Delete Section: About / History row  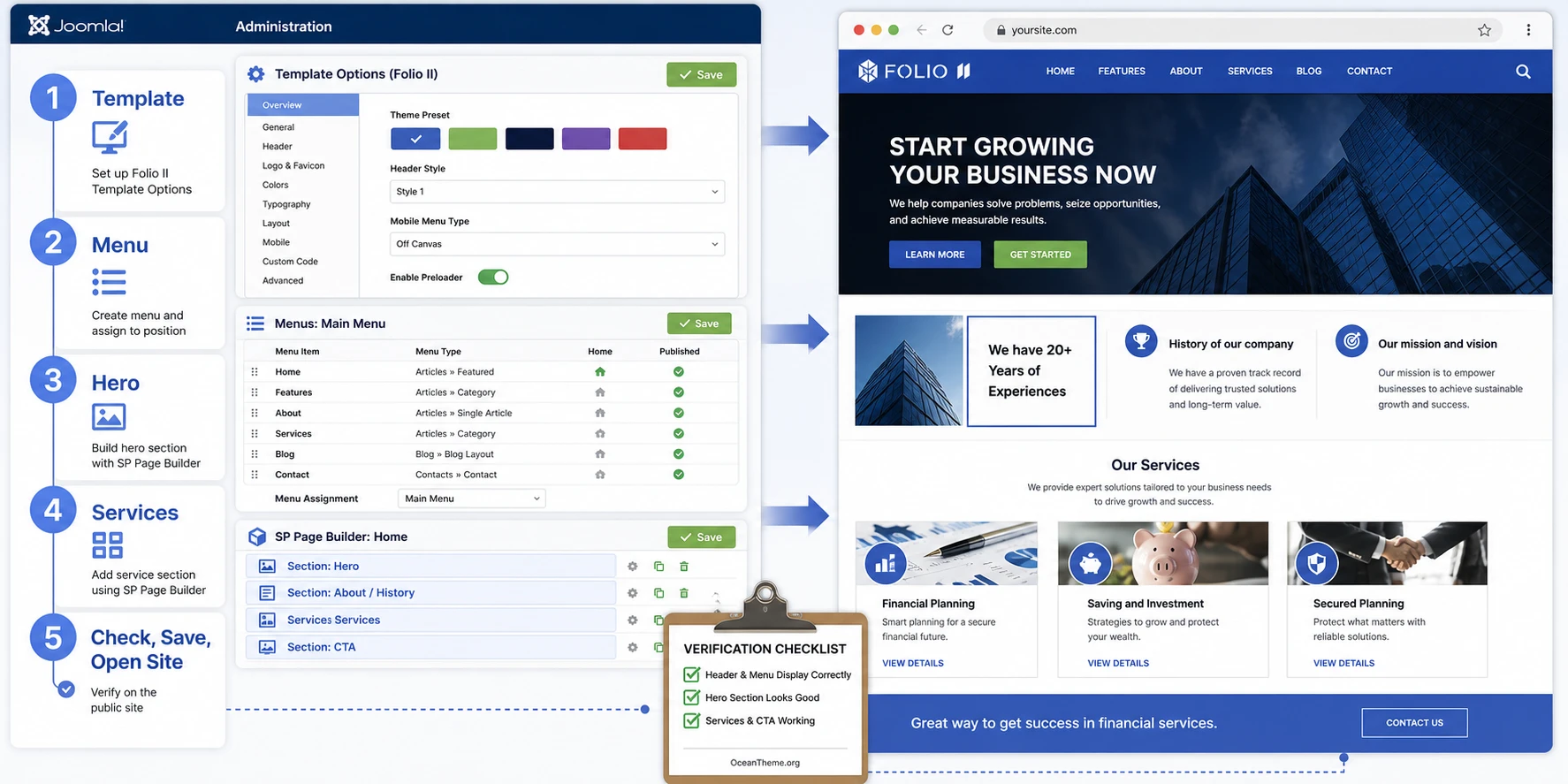click(684, 593)
